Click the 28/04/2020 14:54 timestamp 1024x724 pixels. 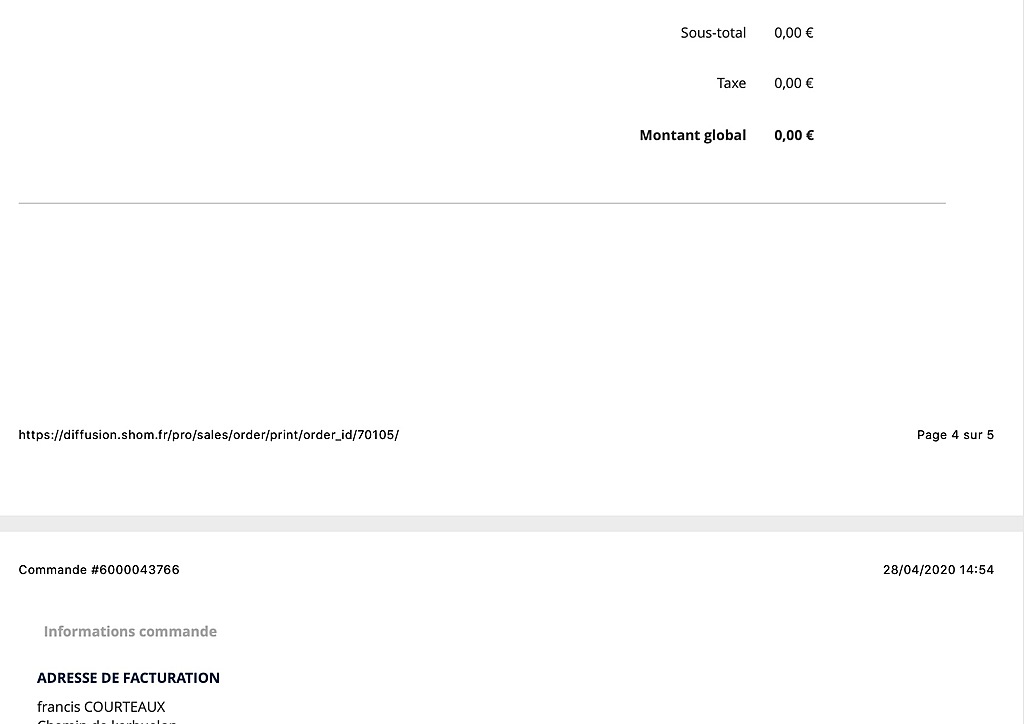click(x=938, y=570)
